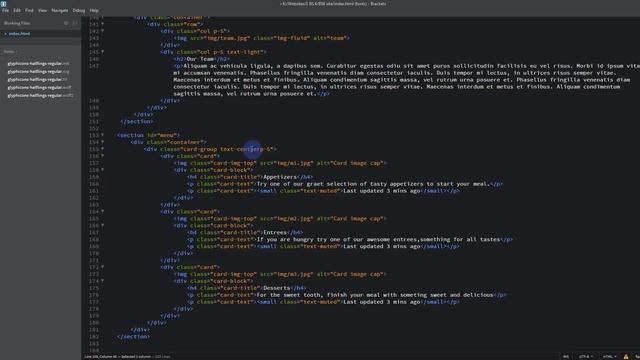The width and height of the screenshot is (640, 360).
Task: Collapse first card fold at line 156
Action: [102, 156]
